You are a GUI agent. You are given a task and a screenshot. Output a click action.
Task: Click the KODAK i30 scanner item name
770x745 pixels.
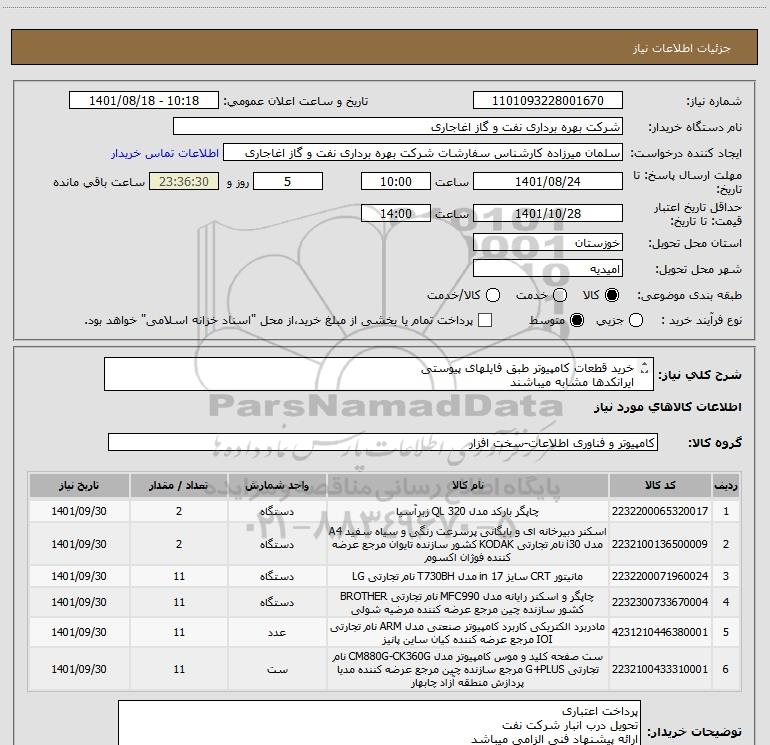point(468,544)
